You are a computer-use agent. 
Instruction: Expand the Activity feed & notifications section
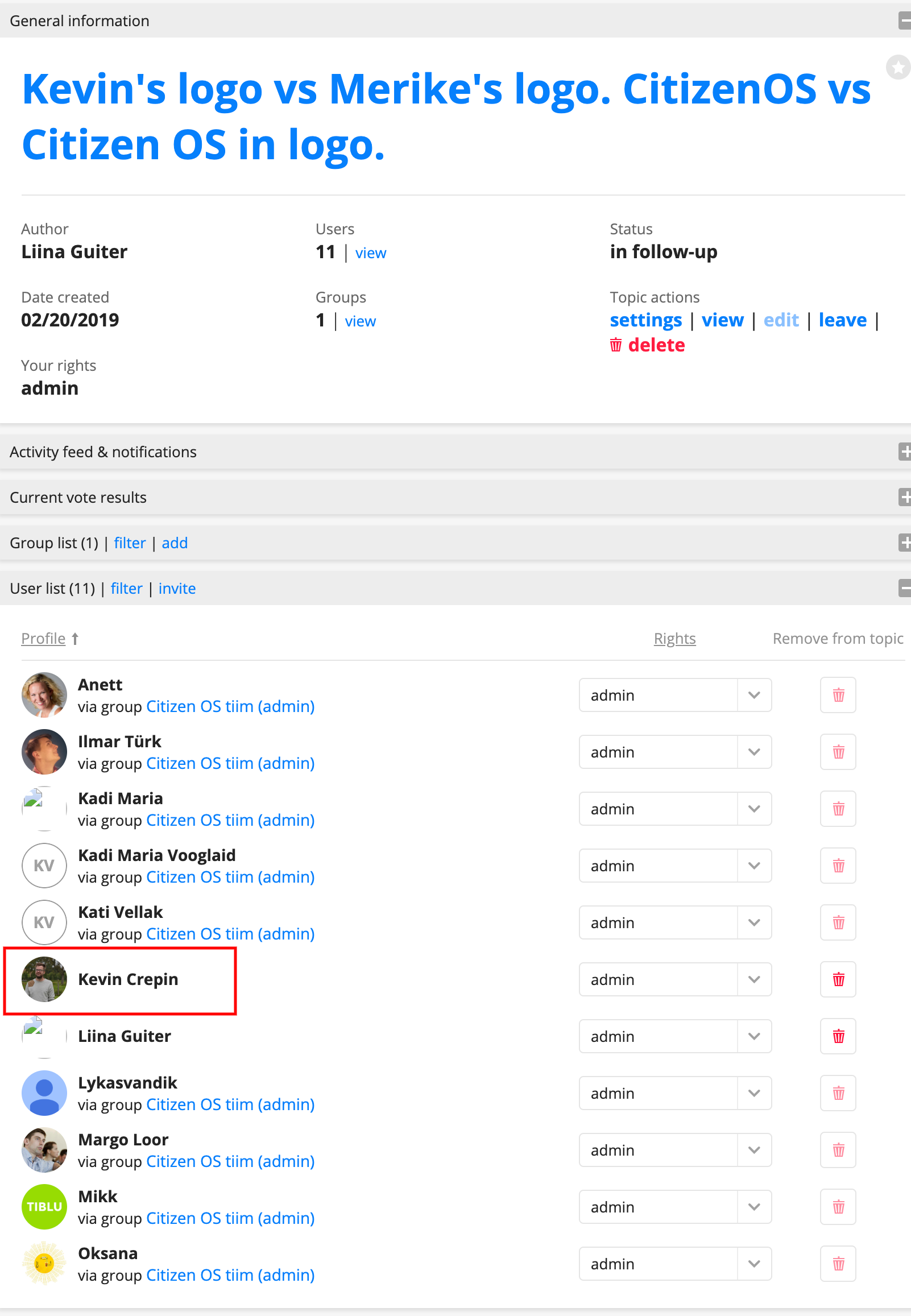905,452
